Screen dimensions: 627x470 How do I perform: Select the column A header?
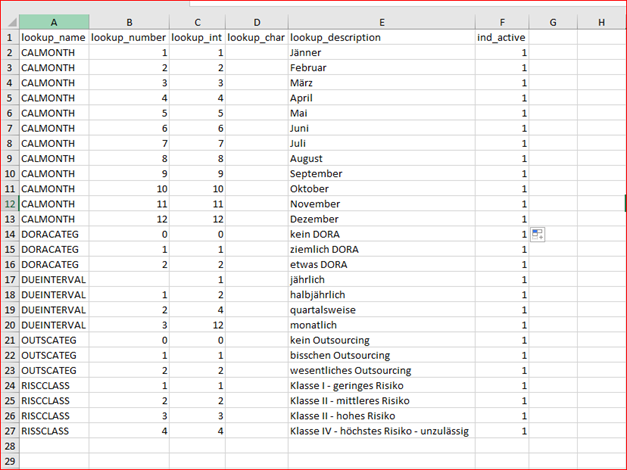(x=53, y=21)
